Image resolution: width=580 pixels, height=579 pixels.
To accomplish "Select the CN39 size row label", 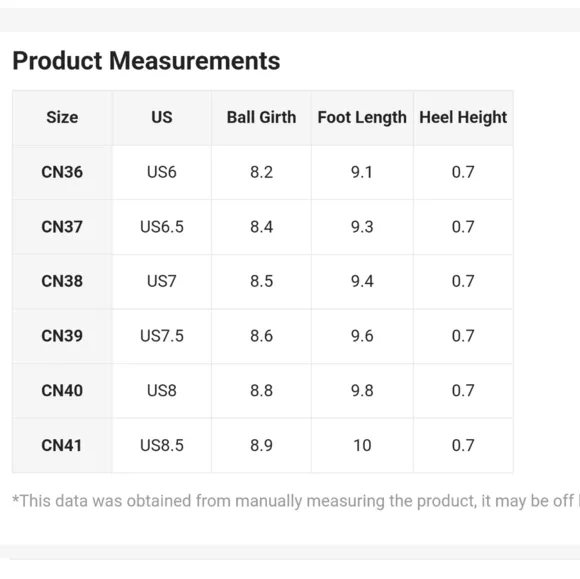I will (x=62, y=336).
